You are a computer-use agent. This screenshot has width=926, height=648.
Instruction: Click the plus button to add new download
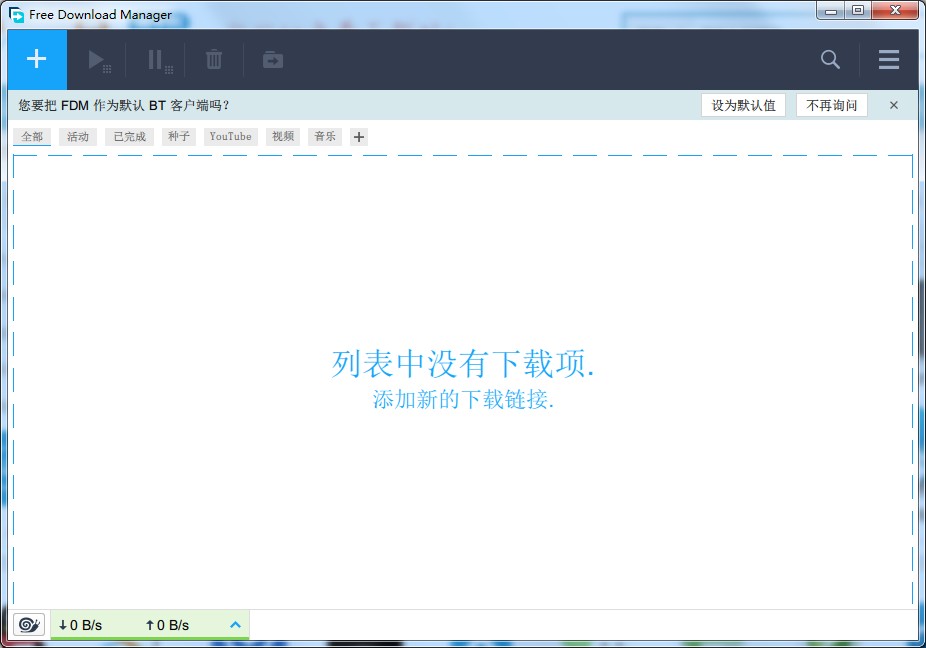pyautogui.click(x=37, y=59)
